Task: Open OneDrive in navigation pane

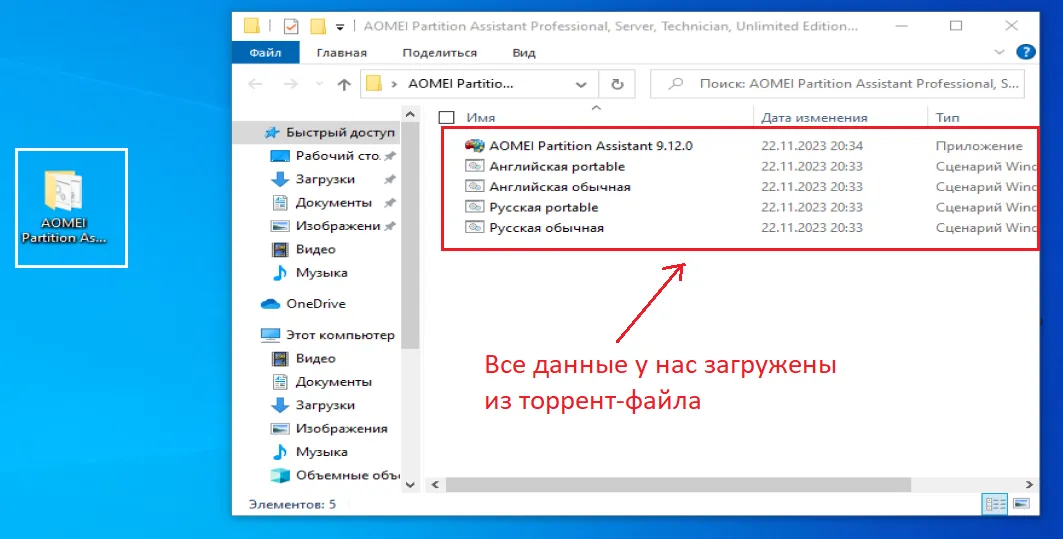Action: (x=303, y=304)
